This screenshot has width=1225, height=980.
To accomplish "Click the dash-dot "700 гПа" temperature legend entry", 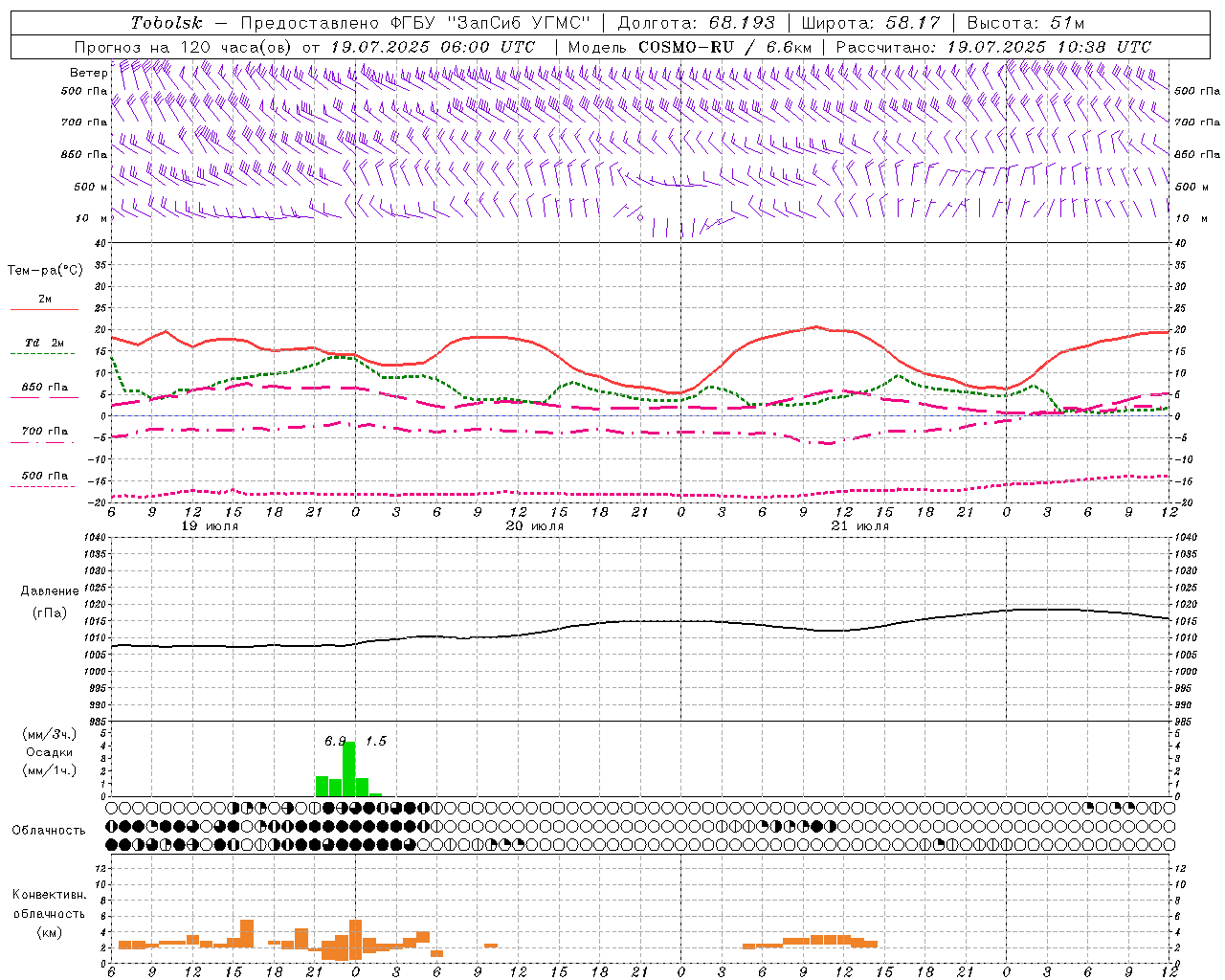I will click(x=44, y=435).
